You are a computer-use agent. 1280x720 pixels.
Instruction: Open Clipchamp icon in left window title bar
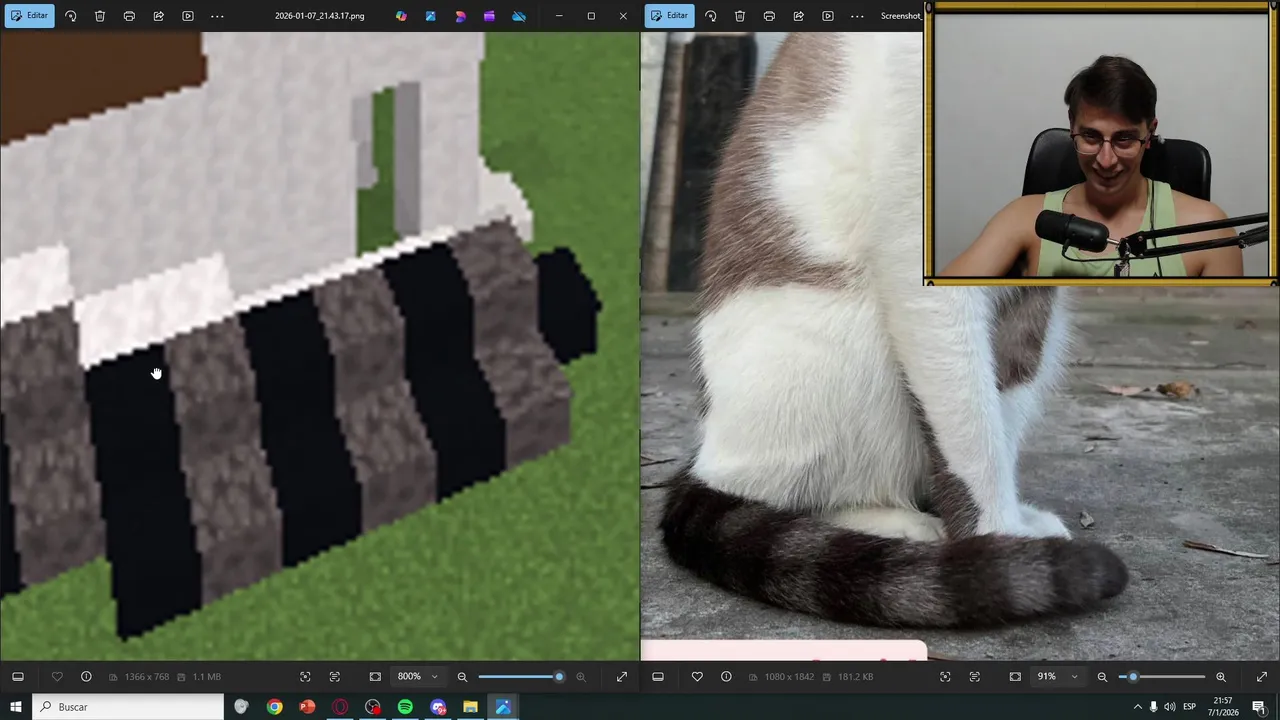489,16
